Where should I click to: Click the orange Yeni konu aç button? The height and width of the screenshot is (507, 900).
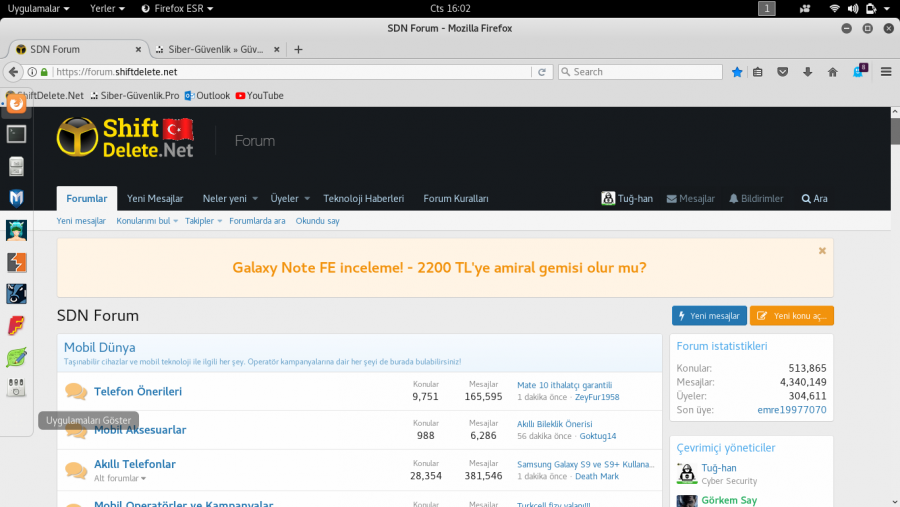[x=792, y=316]
